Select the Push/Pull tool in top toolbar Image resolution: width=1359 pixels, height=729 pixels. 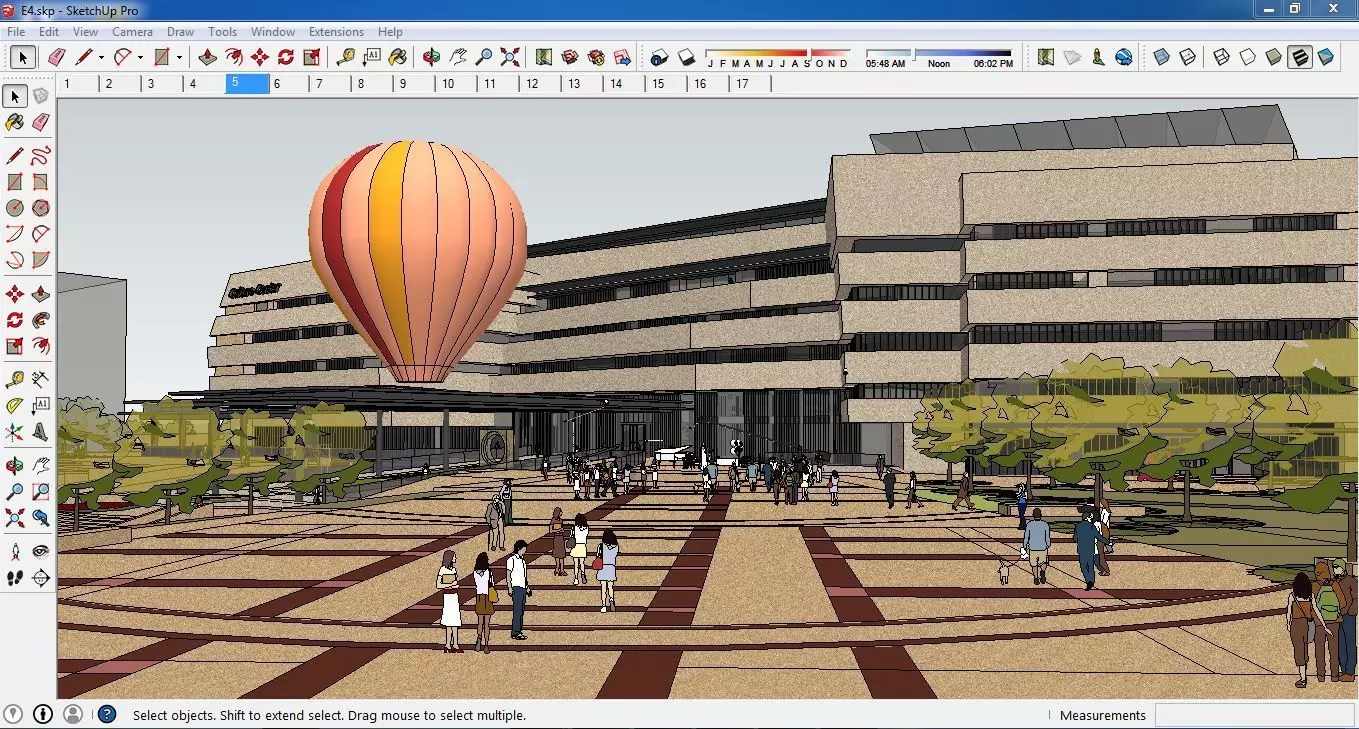coord(208,57)
